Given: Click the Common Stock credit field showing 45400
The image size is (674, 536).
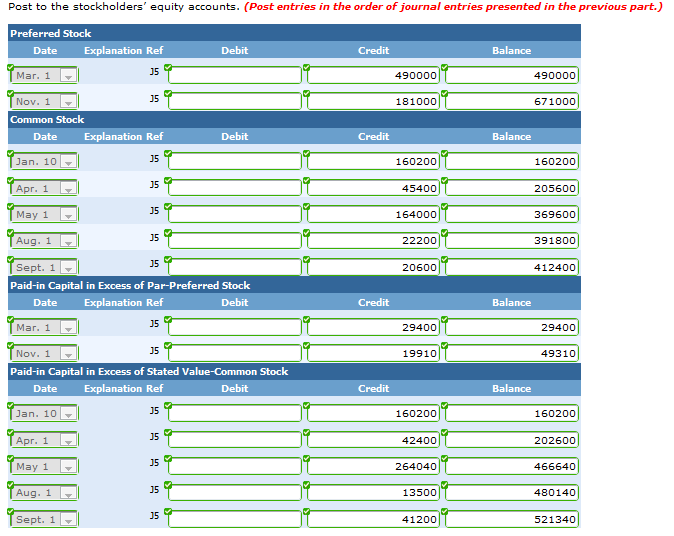Looking at the screenshot, I should click(373, 188).
